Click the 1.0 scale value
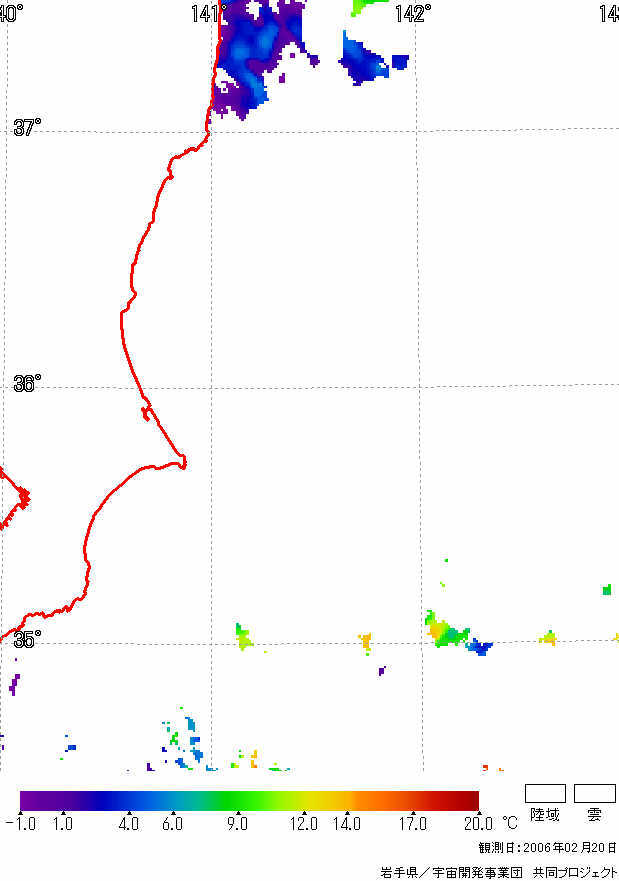The height and width of the screenshot is (881, 619). pyautogui.click(x=63, y=824)
